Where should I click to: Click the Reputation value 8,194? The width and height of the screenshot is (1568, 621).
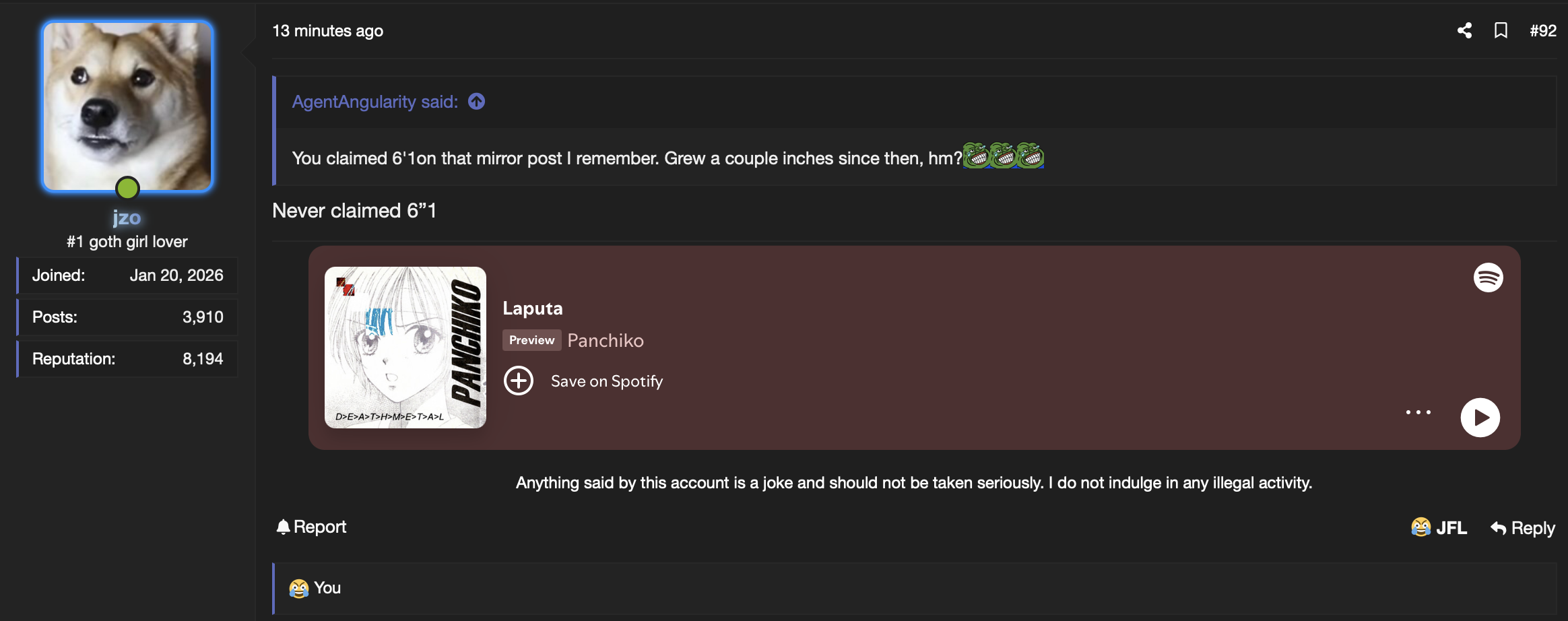tap(203, 359)
